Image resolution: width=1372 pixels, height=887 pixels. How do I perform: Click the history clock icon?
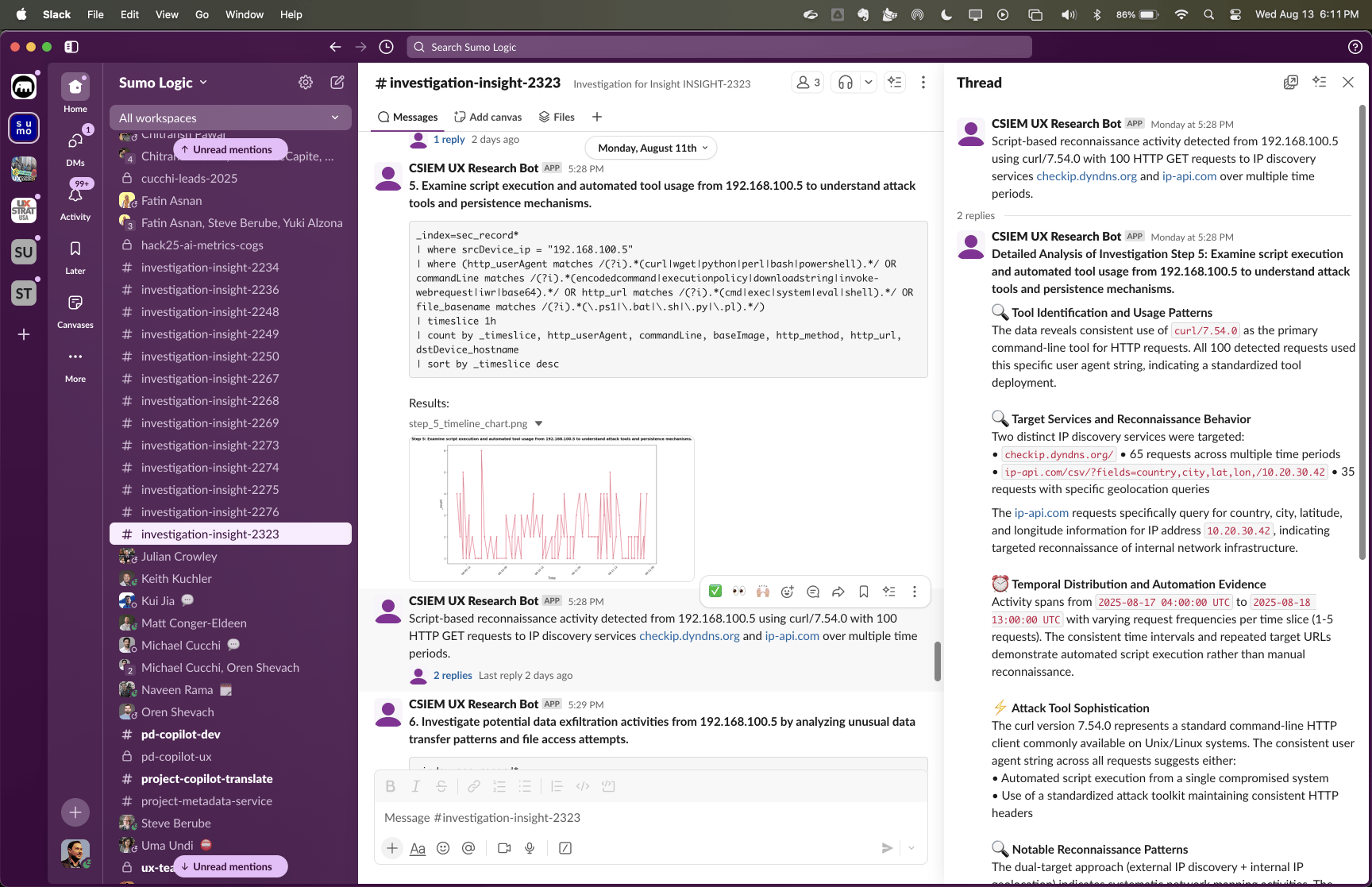pyautogui.click(x=387, y=47)
